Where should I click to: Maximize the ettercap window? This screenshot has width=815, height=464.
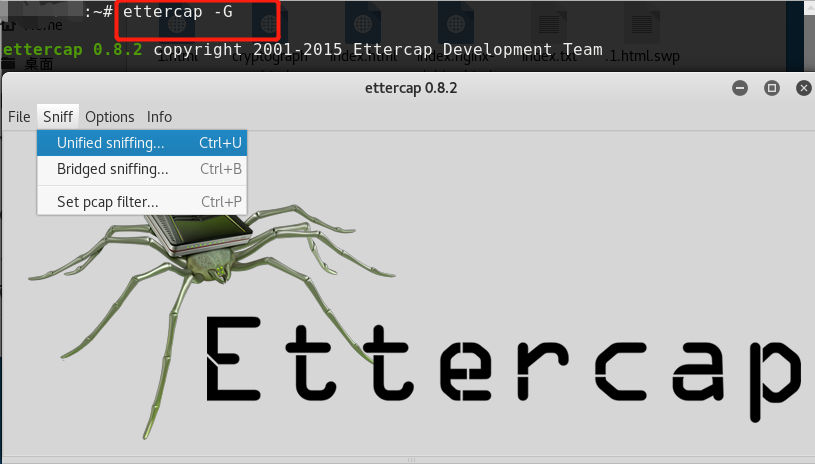(x=772, y=88)
